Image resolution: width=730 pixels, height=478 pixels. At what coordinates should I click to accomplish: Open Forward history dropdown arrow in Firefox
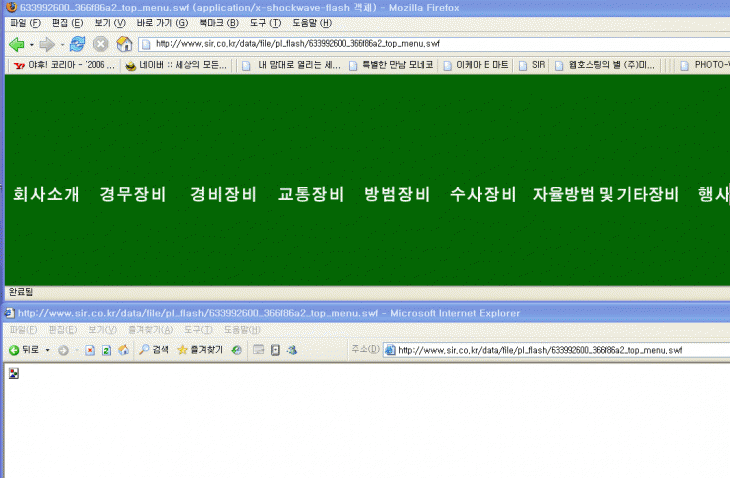(62, 45)
